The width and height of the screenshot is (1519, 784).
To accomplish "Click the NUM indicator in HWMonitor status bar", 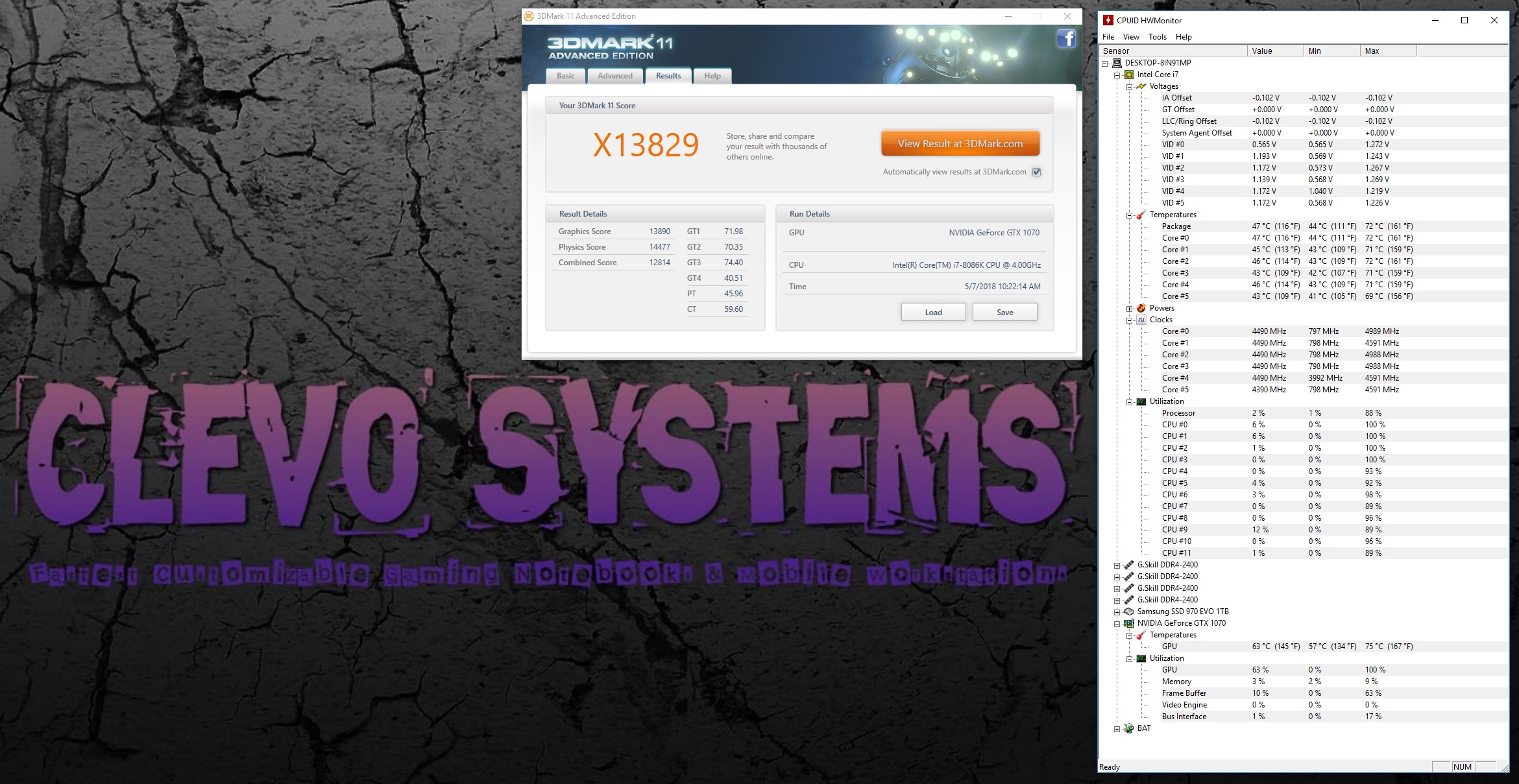I will [x=1463, y=766].
